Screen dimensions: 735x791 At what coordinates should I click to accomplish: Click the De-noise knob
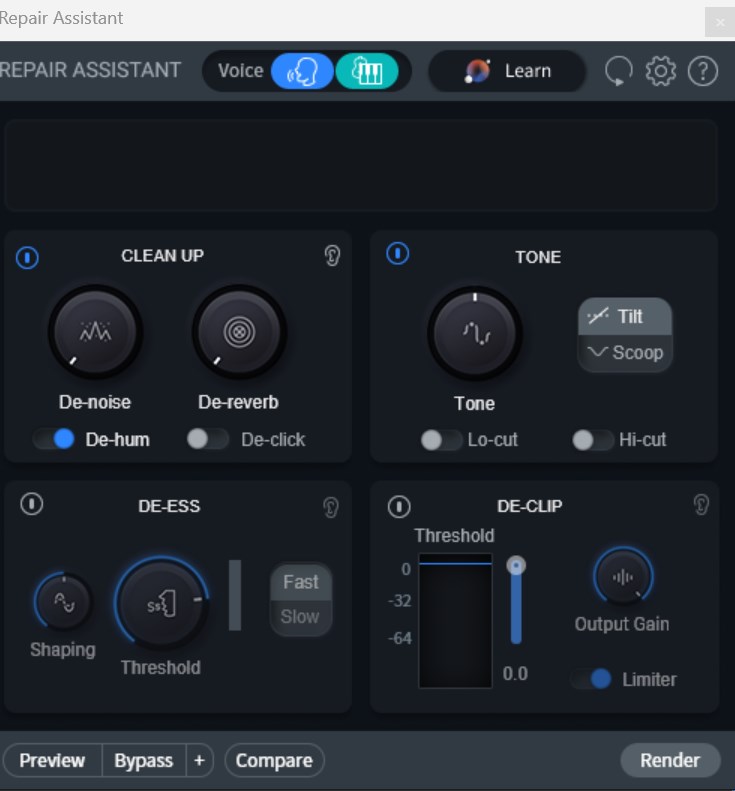96,333
